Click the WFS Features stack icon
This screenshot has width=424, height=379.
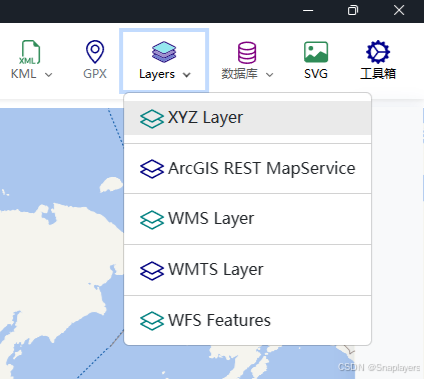click(152, 321)
